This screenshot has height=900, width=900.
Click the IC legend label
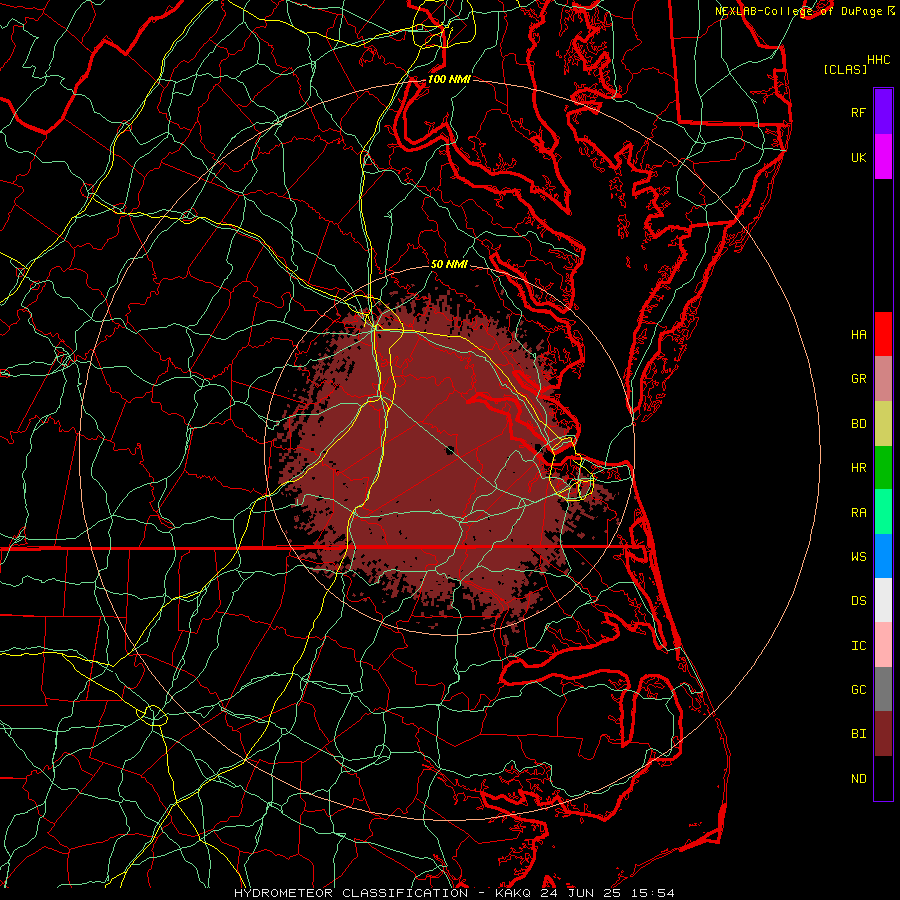point(858,645)
